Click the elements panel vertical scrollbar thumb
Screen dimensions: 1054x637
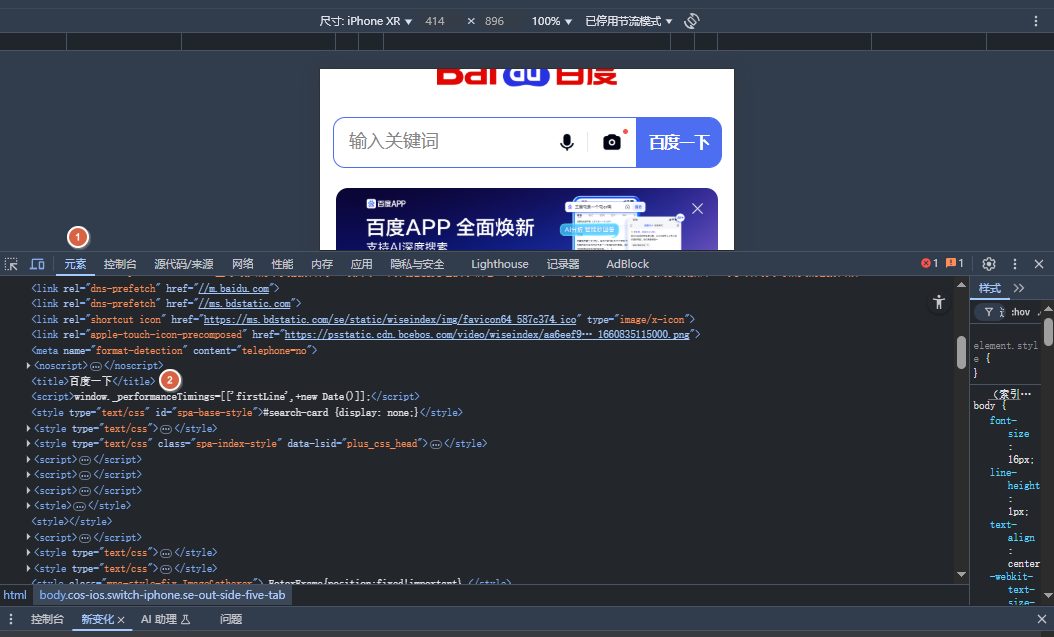tap(961, 351)
